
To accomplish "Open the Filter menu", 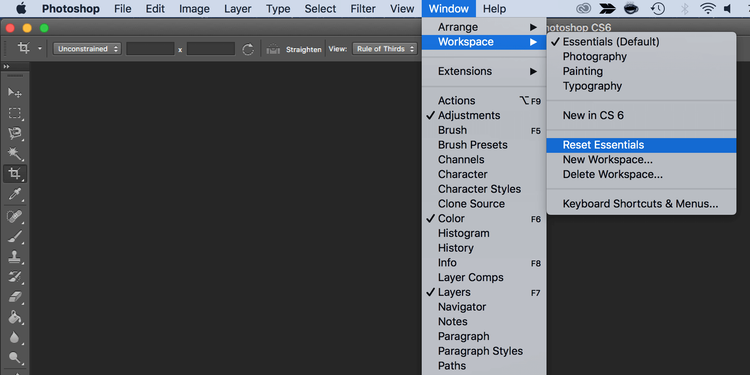I will [364, 9].
